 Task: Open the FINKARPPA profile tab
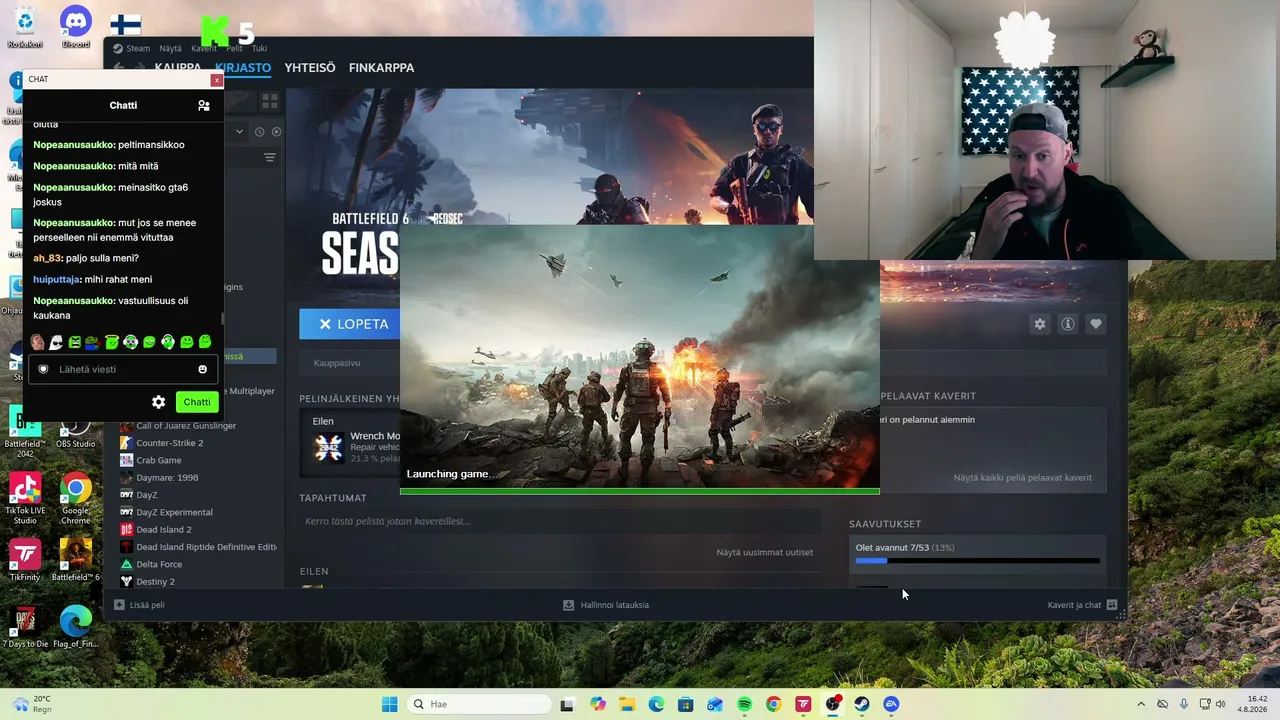pyautogui.click(x=381, y=68)
